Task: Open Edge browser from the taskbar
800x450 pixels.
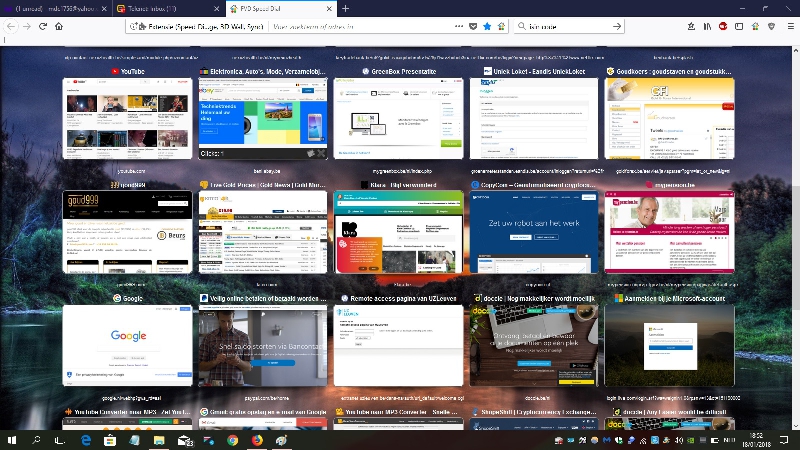Action: 86,439
